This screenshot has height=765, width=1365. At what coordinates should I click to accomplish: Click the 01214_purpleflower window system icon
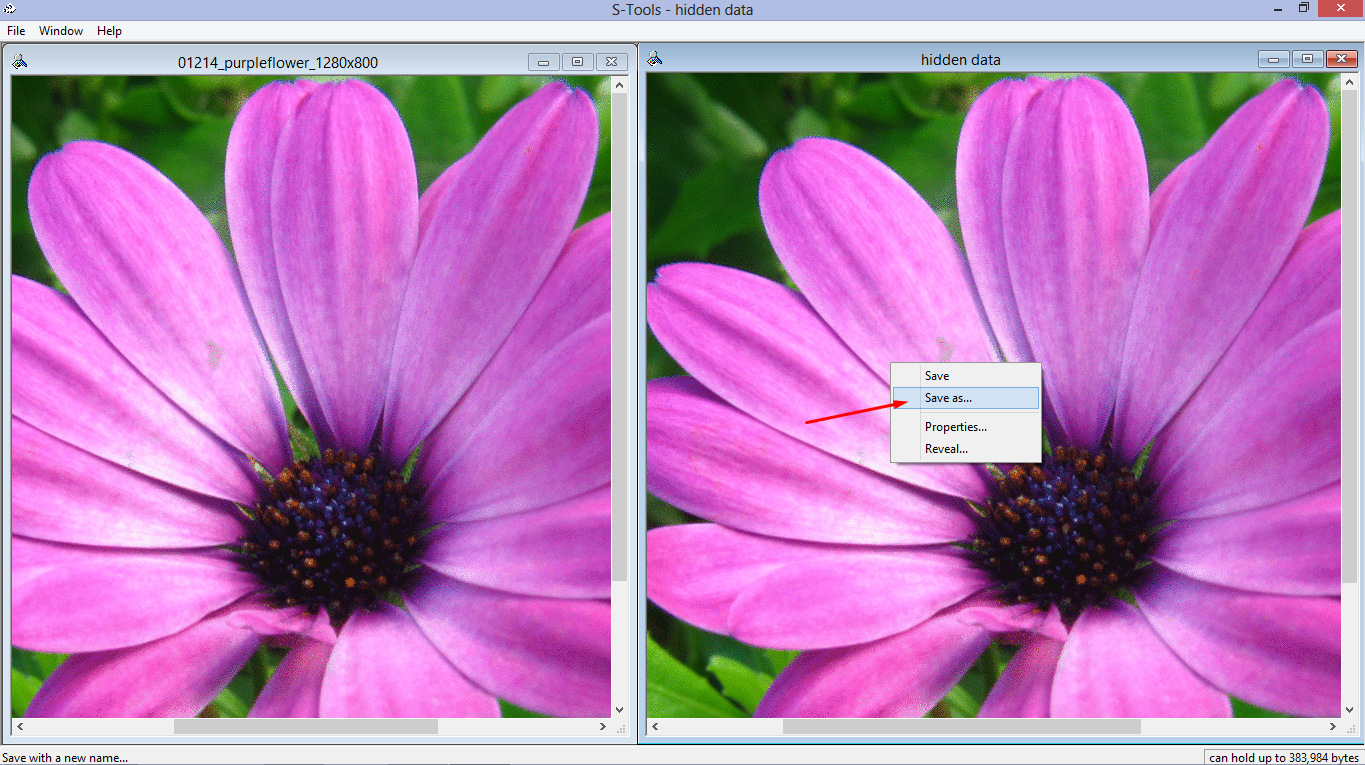(x=20, y=61)
